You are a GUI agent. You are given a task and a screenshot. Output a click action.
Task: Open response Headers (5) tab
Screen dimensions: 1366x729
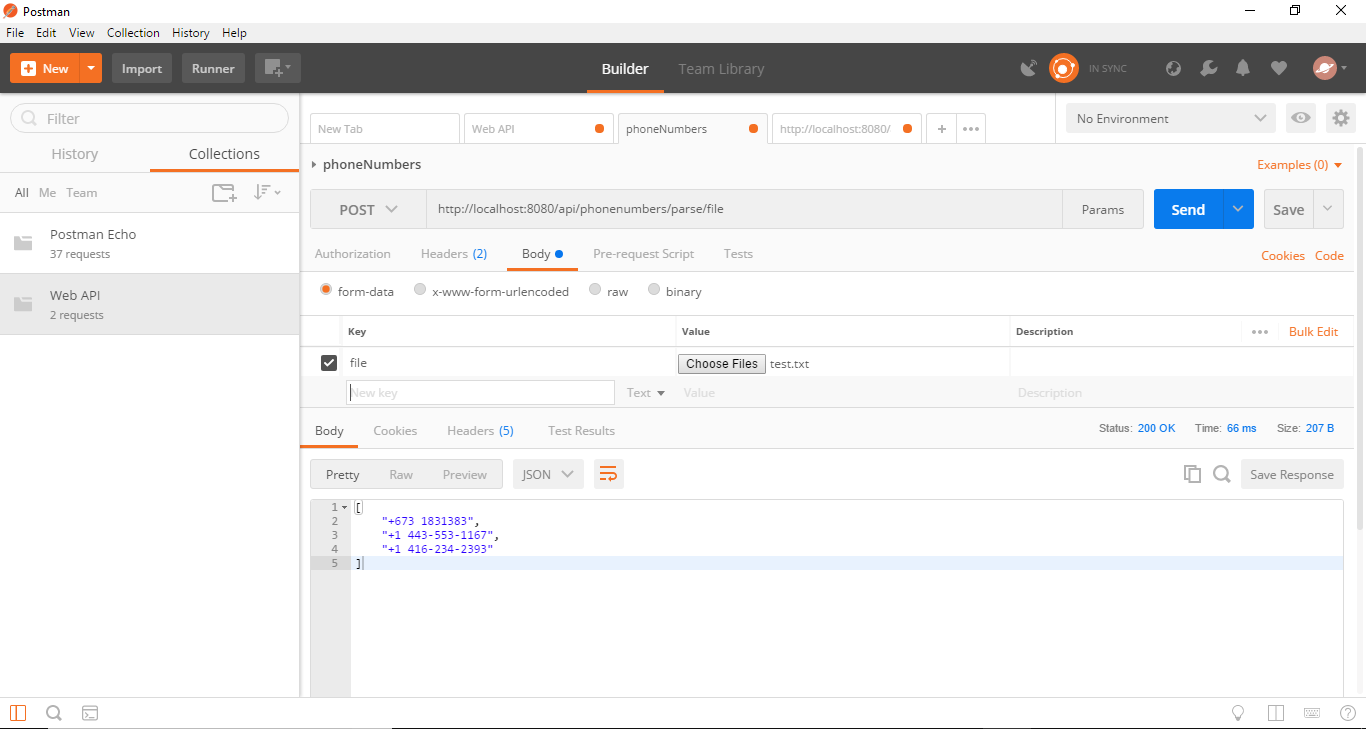pyautogui.click(x=480, y=431)
